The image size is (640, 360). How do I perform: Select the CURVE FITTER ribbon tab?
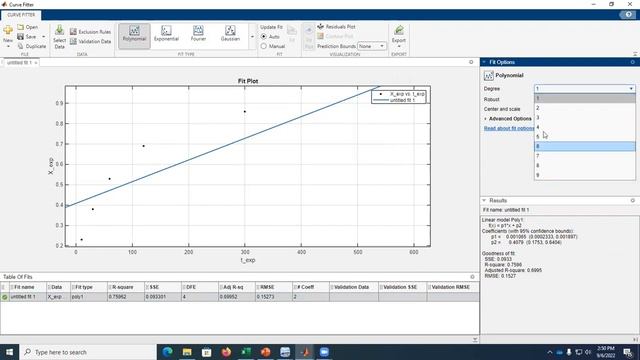(21, 15)
